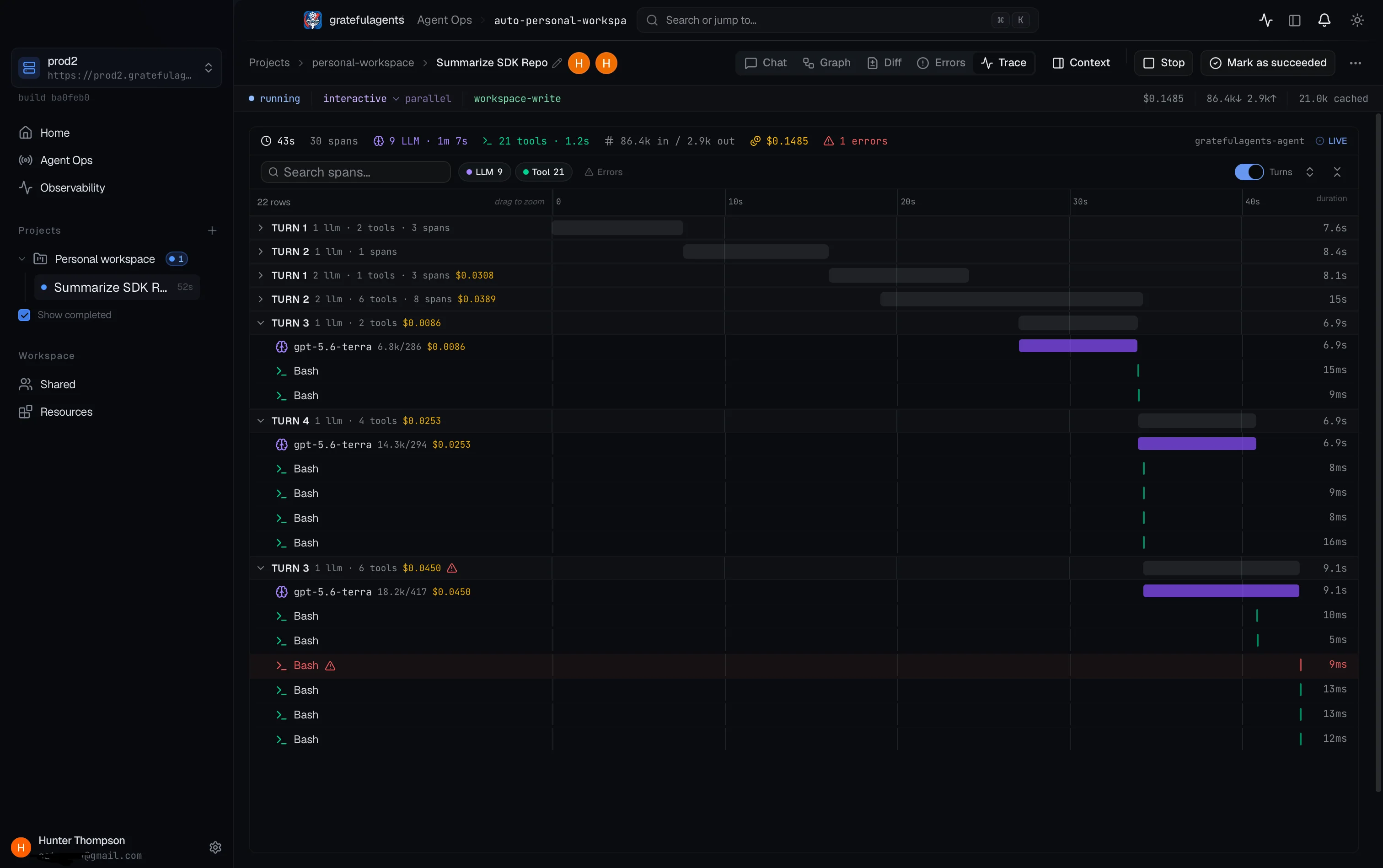
Task: Collapse Personal workspace tree chevron
Action: (22, 259)
